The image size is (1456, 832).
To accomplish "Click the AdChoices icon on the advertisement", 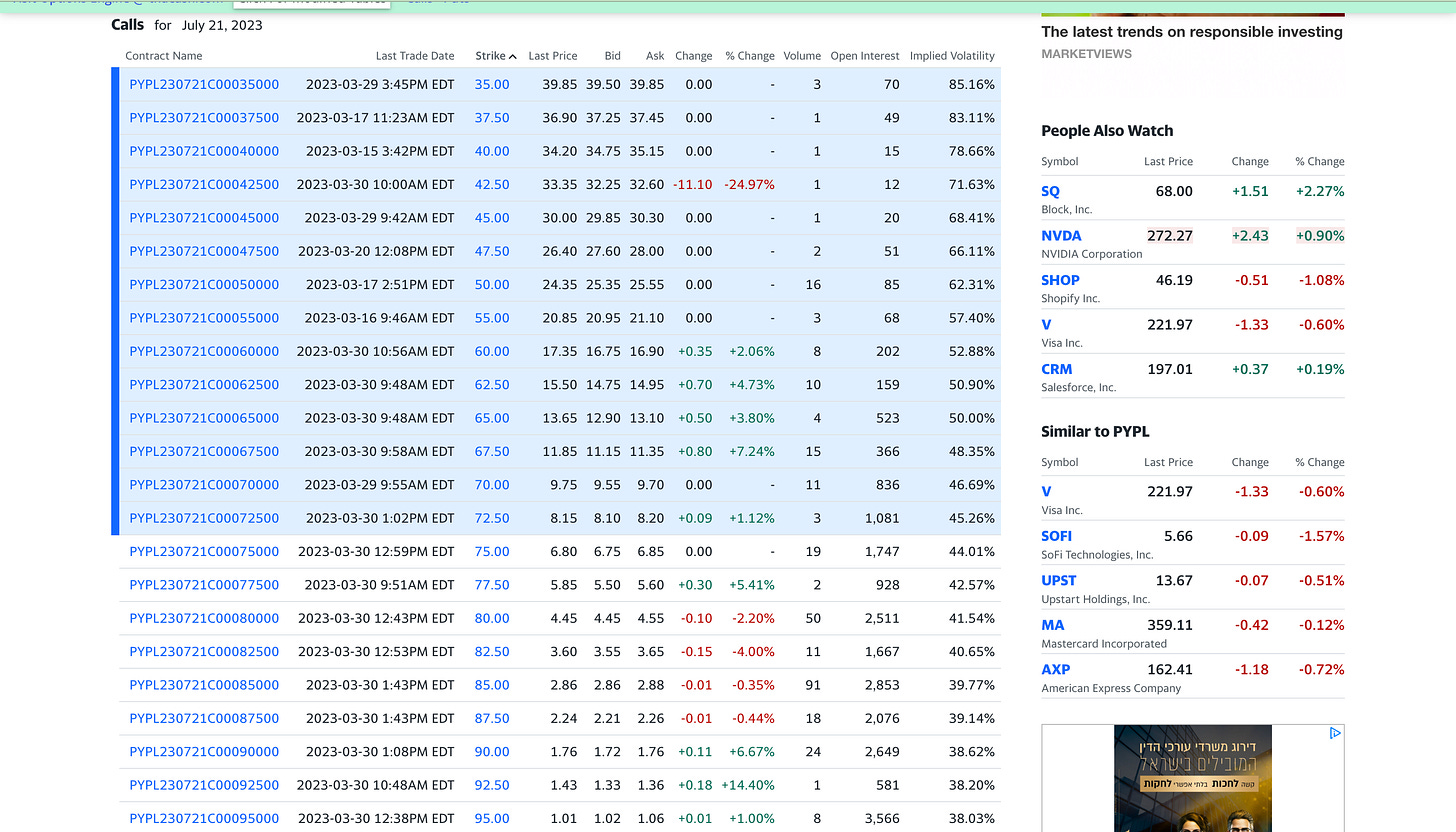I will pyautogui.click(x=1335, y=733).
